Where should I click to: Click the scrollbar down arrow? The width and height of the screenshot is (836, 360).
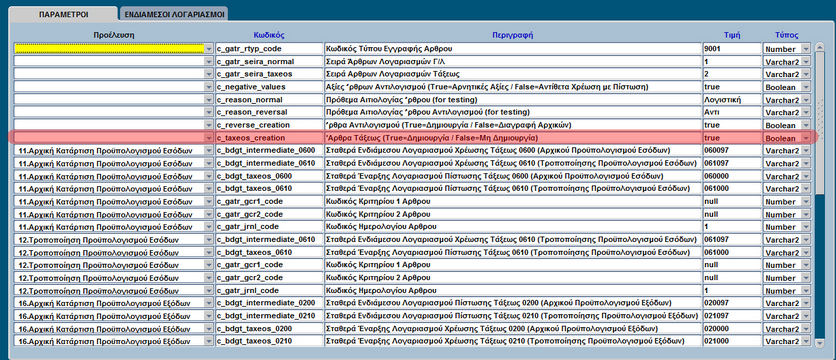pos(820,344)
